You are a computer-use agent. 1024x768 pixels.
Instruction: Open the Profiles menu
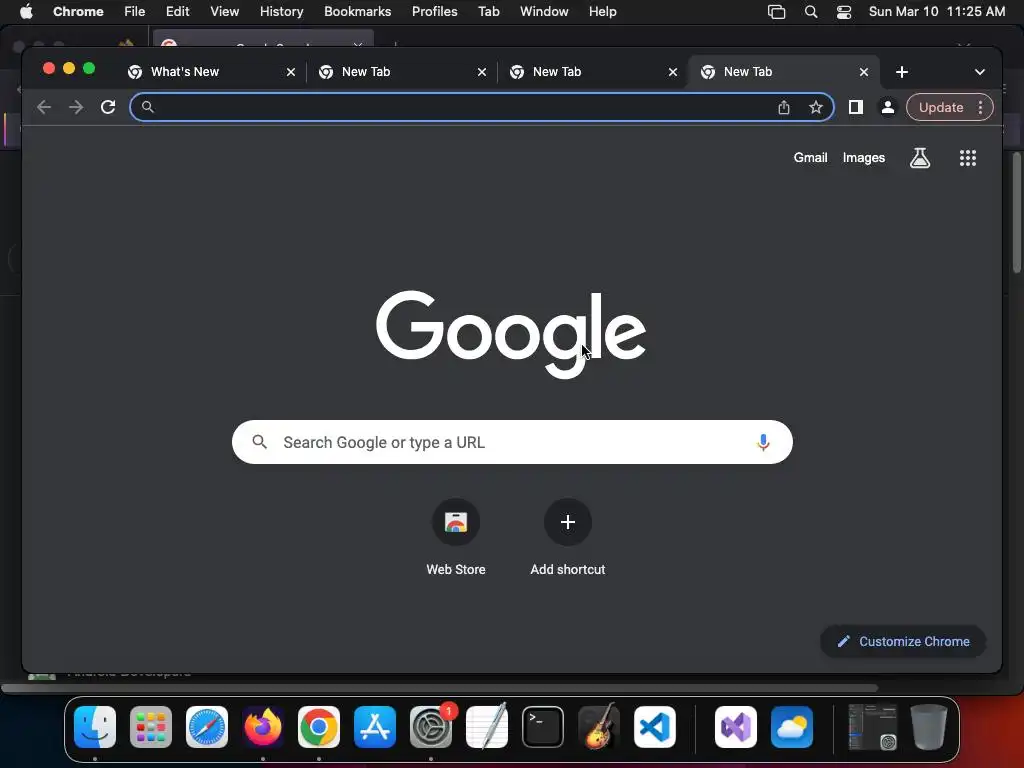click(x=434, y=12)
